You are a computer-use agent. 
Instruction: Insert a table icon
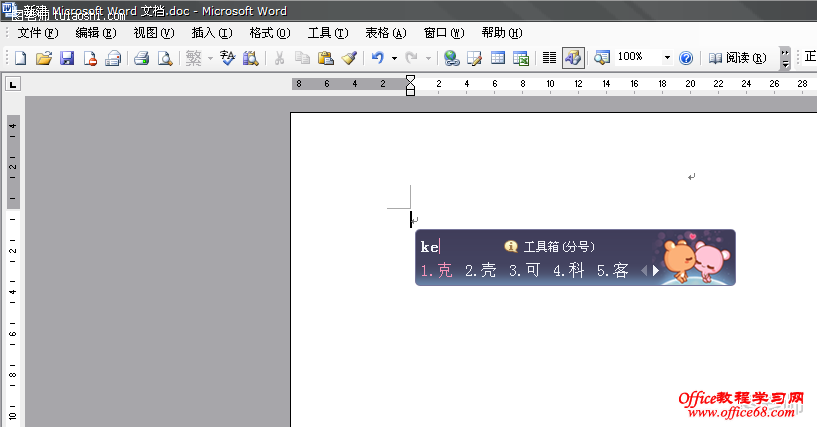[x=498, y=58]
